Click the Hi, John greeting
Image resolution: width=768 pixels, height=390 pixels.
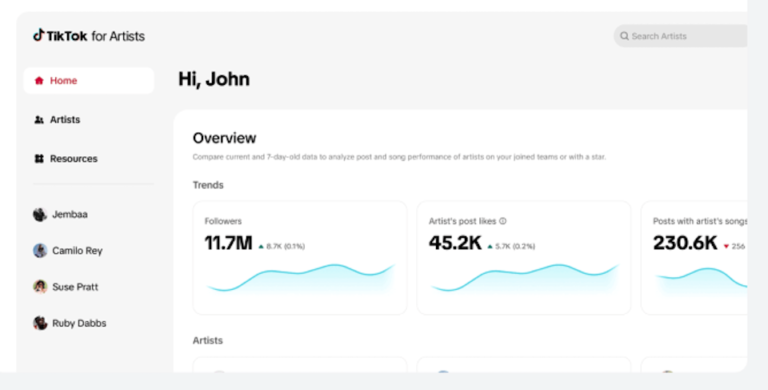click(x=214, y=79)
